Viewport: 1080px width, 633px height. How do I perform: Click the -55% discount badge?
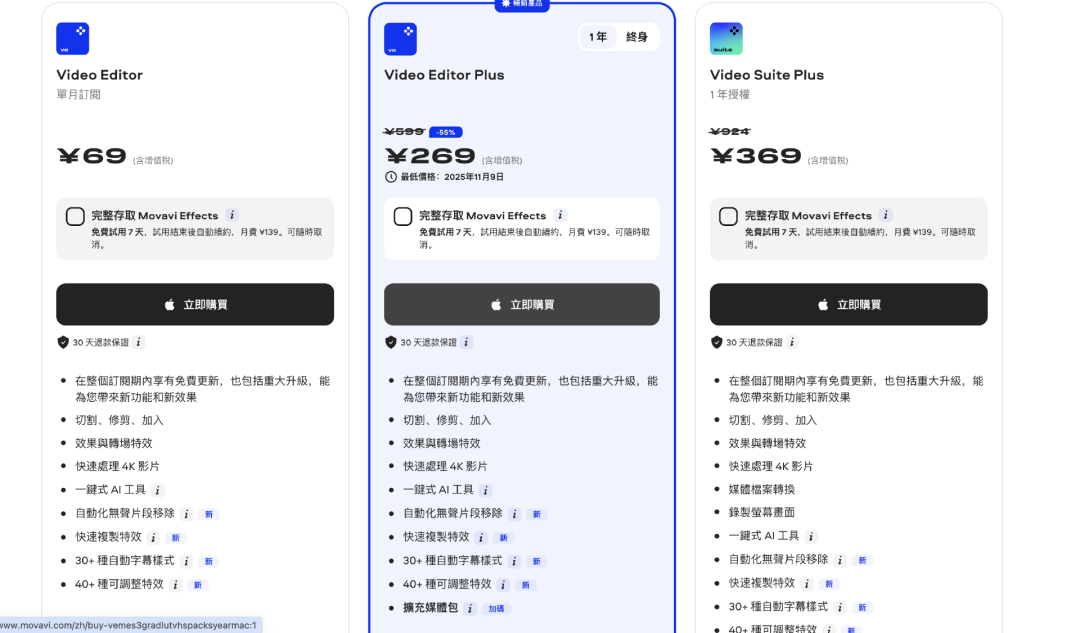click(x=444, y=131)
